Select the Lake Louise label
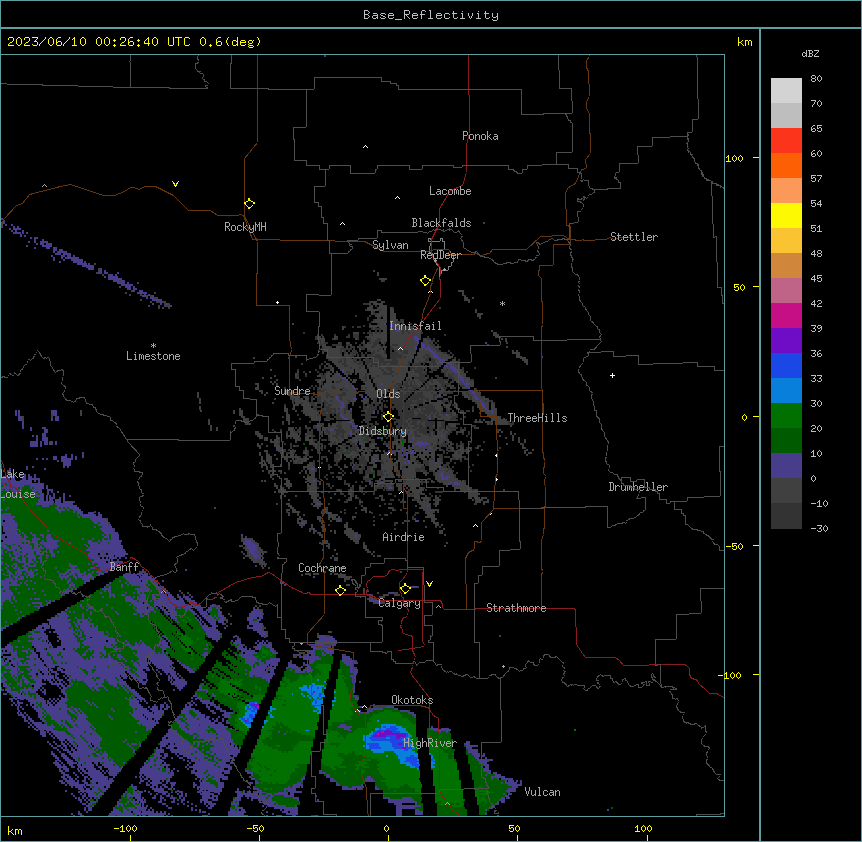Viewport: 862px width, 842px height. [x=18, y=484]
